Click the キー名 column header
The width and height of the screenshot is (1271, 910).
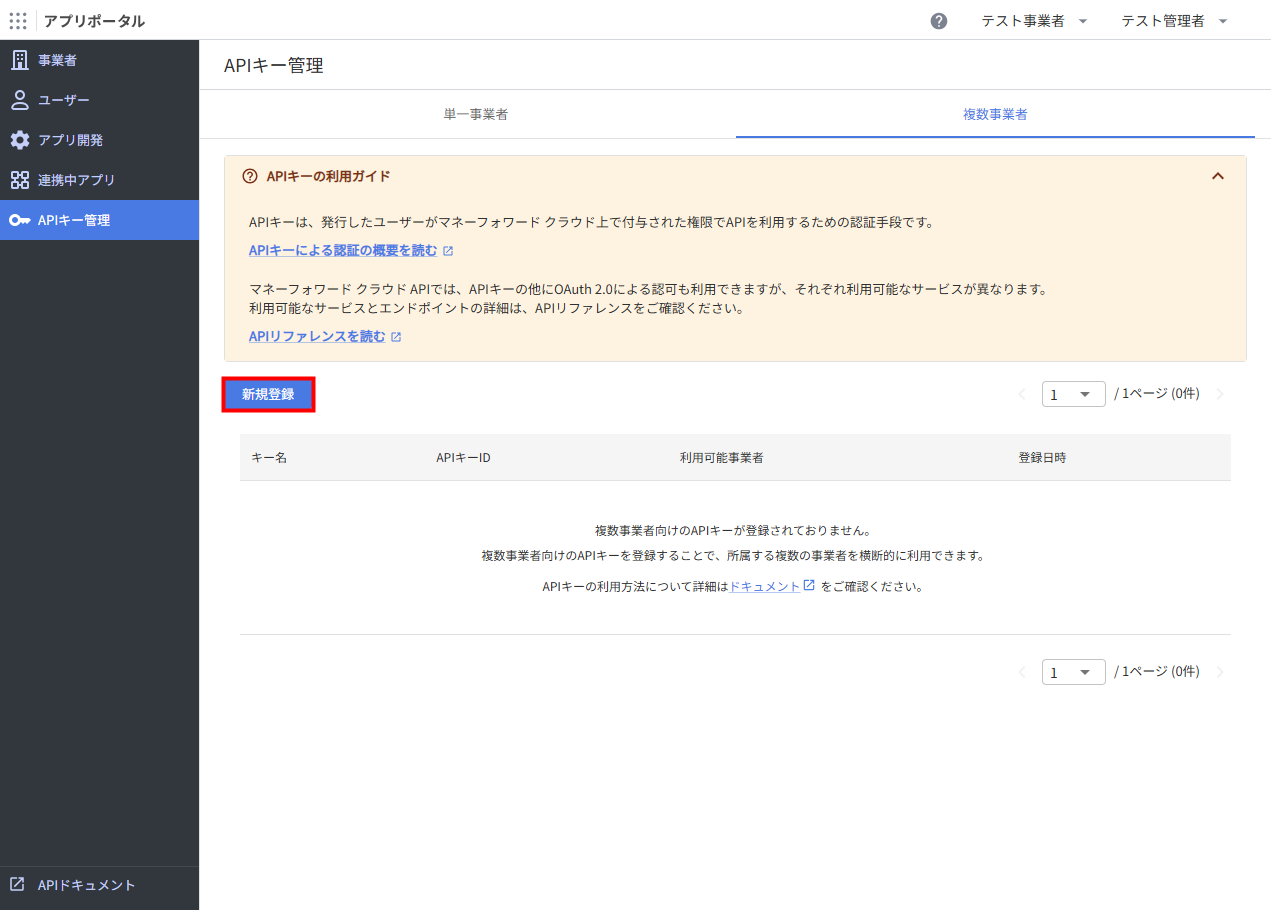(x=269, y=457)
